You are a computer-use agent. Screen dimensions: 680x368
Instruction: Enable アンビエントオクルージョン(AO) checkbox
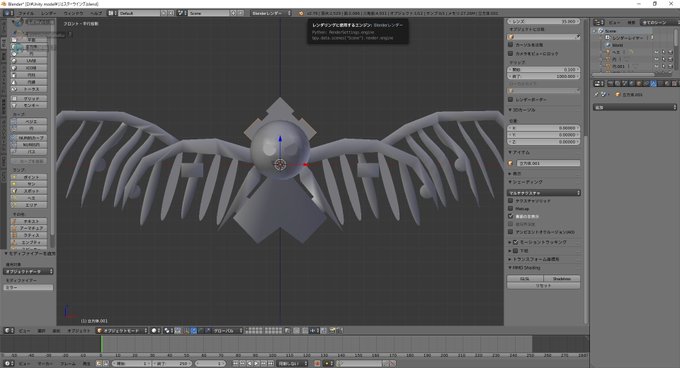(510, 232)
